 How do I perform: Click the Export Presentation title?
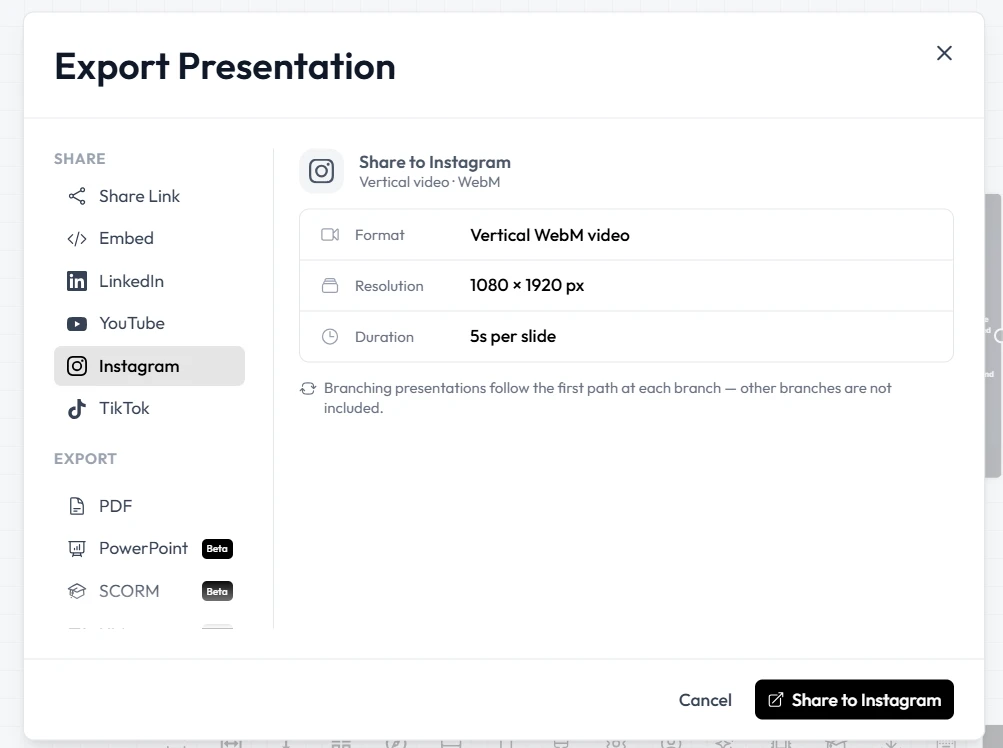click(x=225, y=67)
